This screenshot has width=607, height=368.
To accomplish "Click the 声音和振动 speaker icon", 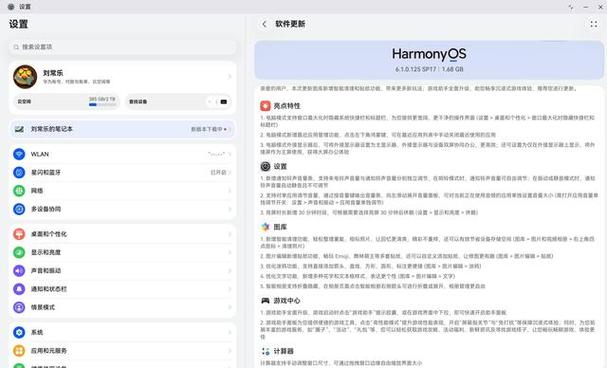I will (19, 270).
